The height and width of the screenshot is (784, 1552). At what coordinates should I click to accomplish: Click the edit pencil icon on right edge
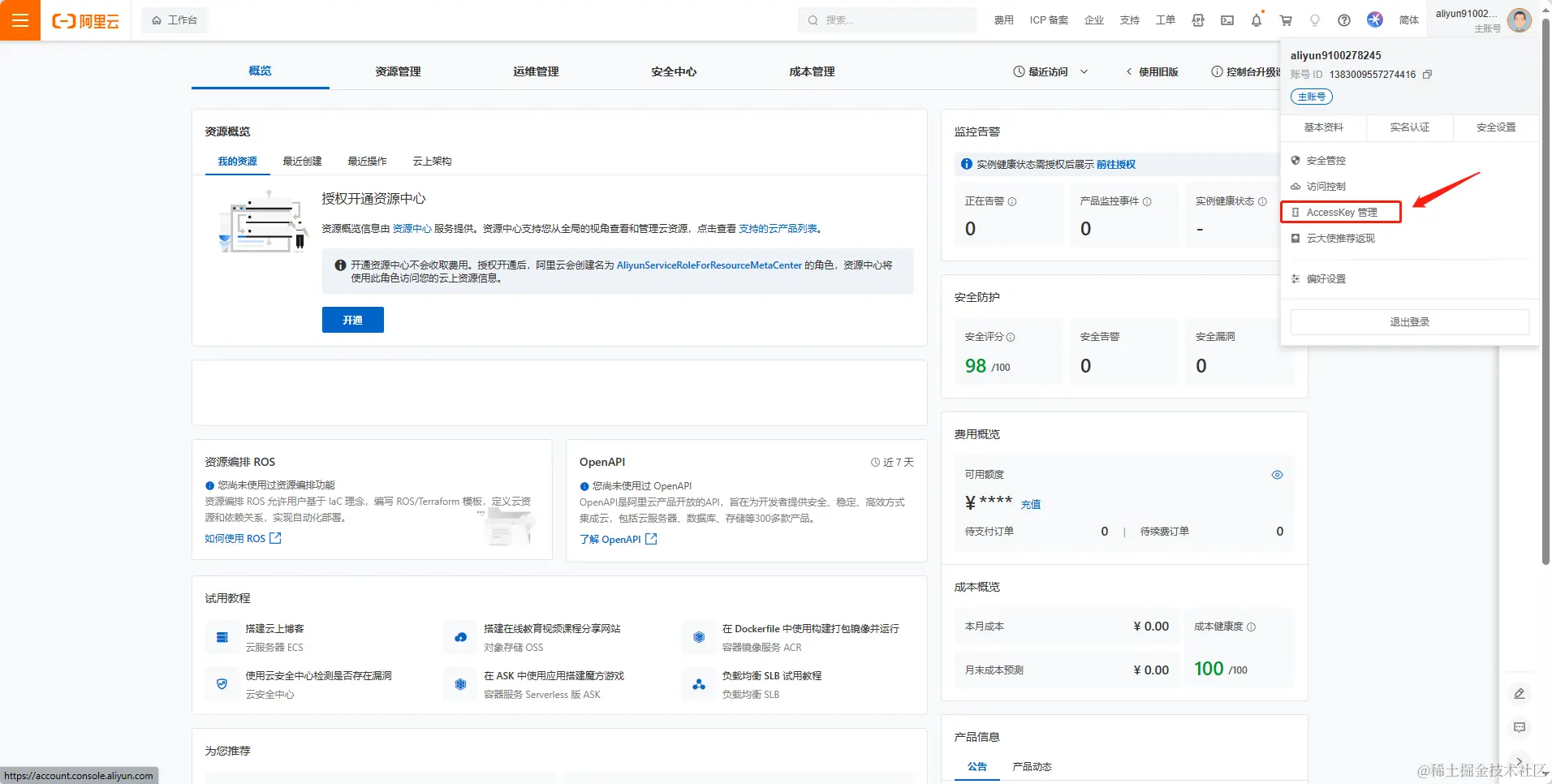click(1520, 693)
